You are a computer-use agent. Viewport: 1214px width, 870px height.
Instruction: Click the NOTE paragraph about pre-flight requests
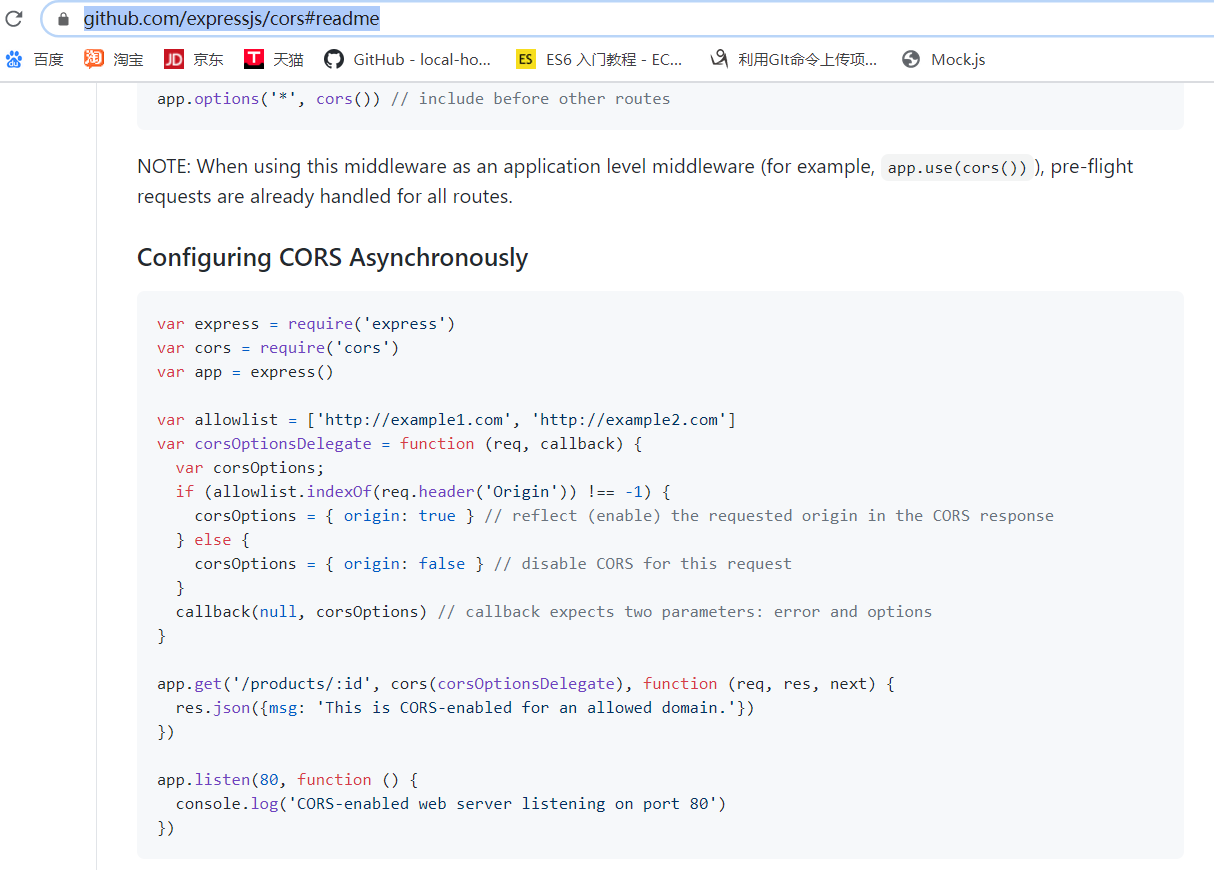pos(635,181)
